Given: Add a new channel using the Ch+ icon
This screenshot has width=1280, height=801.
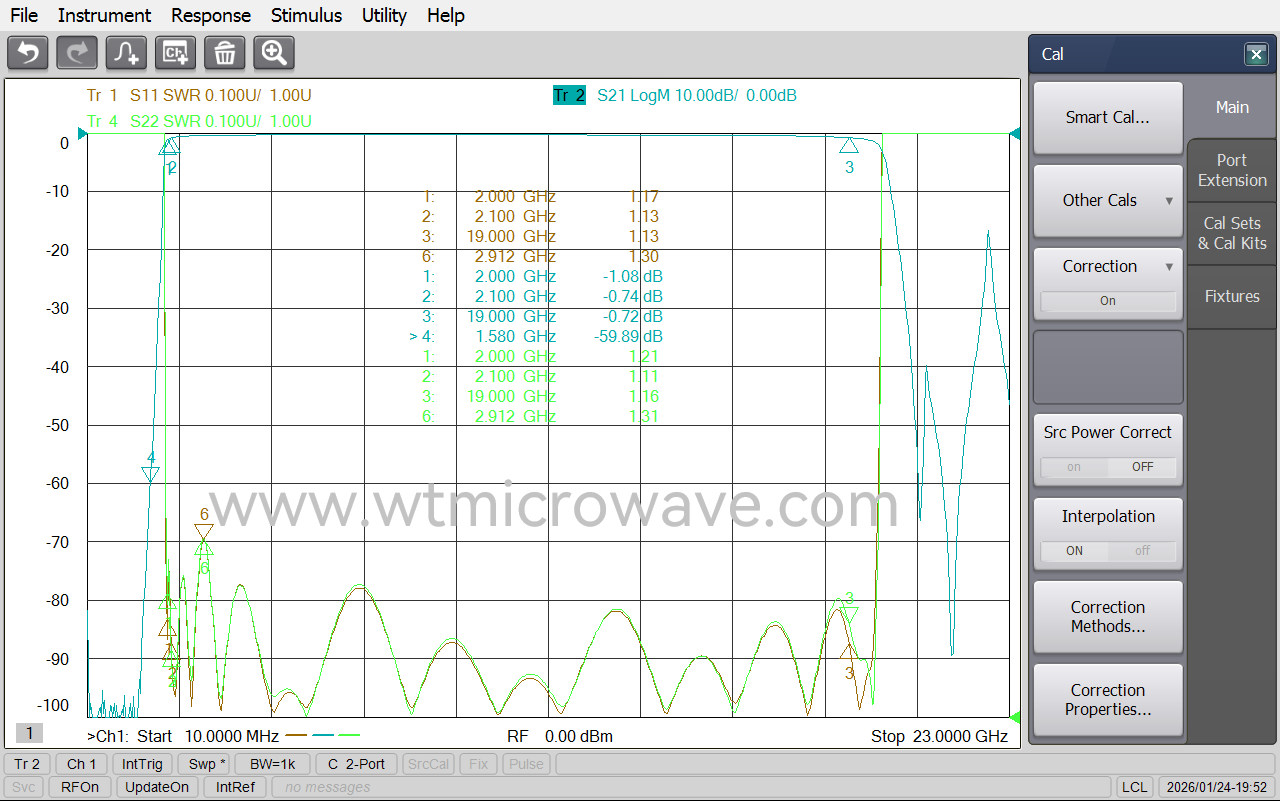Looking at the screenshot, I should click(x=175, y=53).
